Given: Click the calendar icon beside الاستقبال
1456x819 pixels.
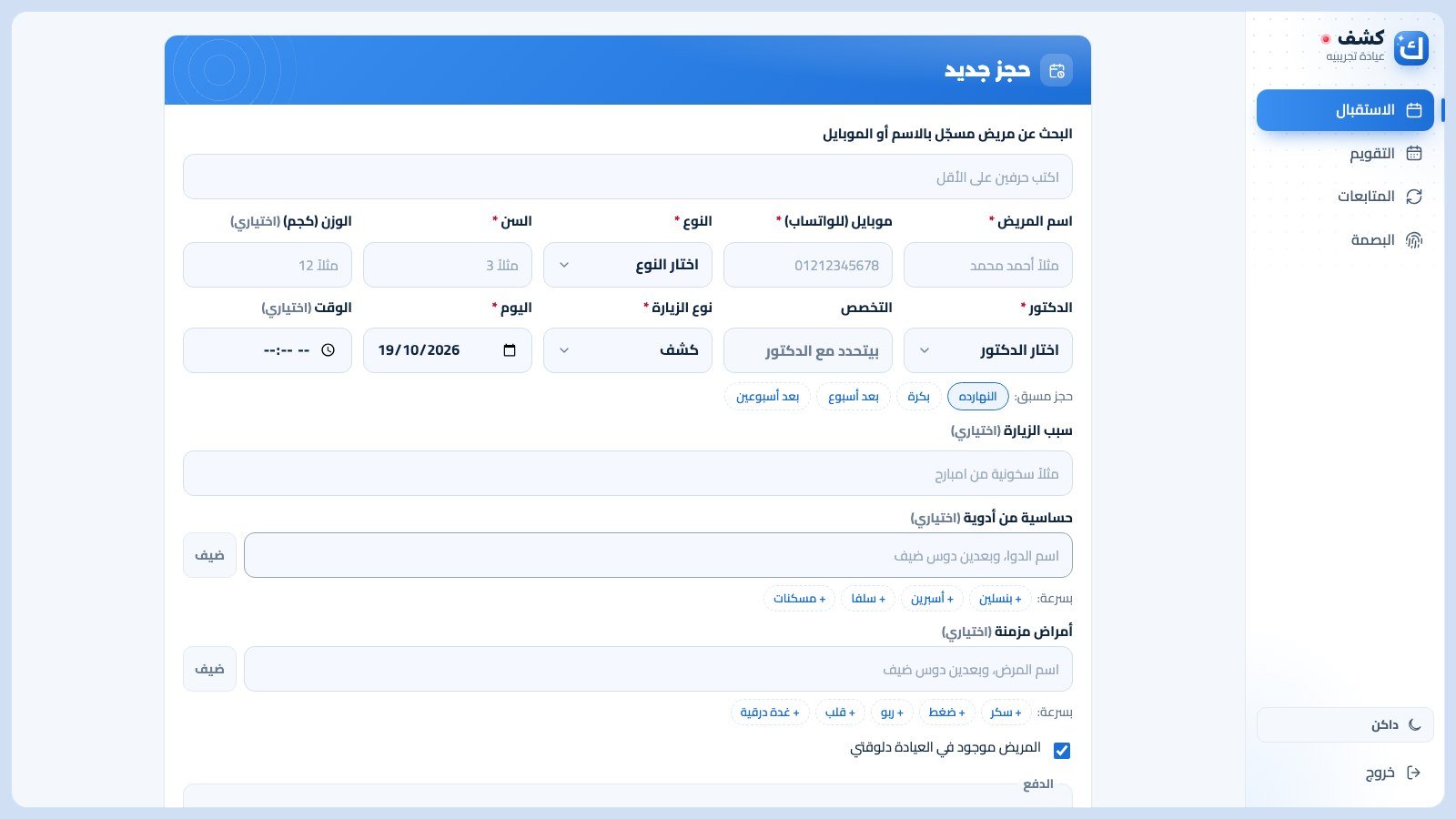Looking at the screenshot, I should (x=1414, y=110).
